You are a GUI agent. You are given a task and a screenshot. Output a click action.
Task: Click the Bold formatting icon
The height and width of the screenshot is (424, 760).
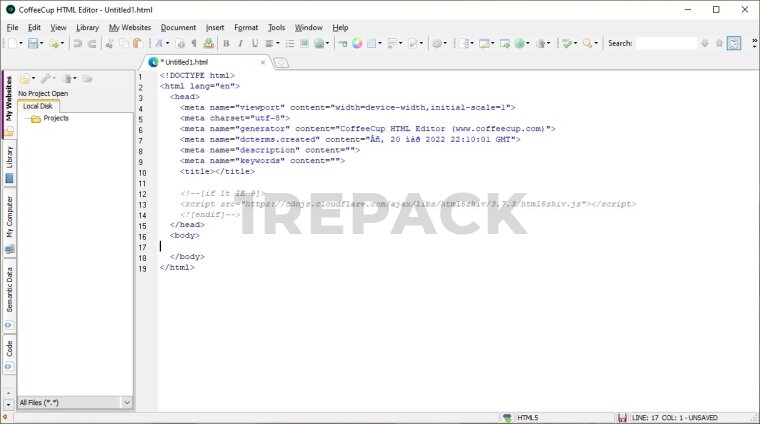click(226, 44)
